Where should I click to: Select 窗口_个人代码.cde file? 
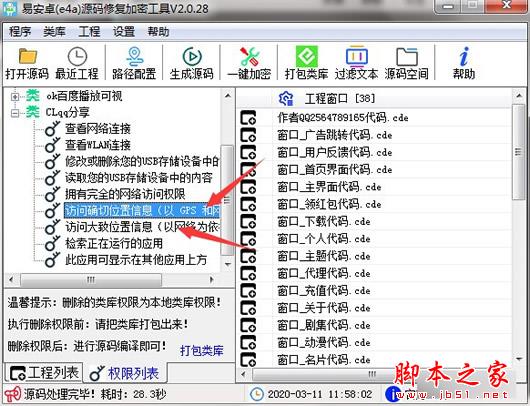point(324,239)
